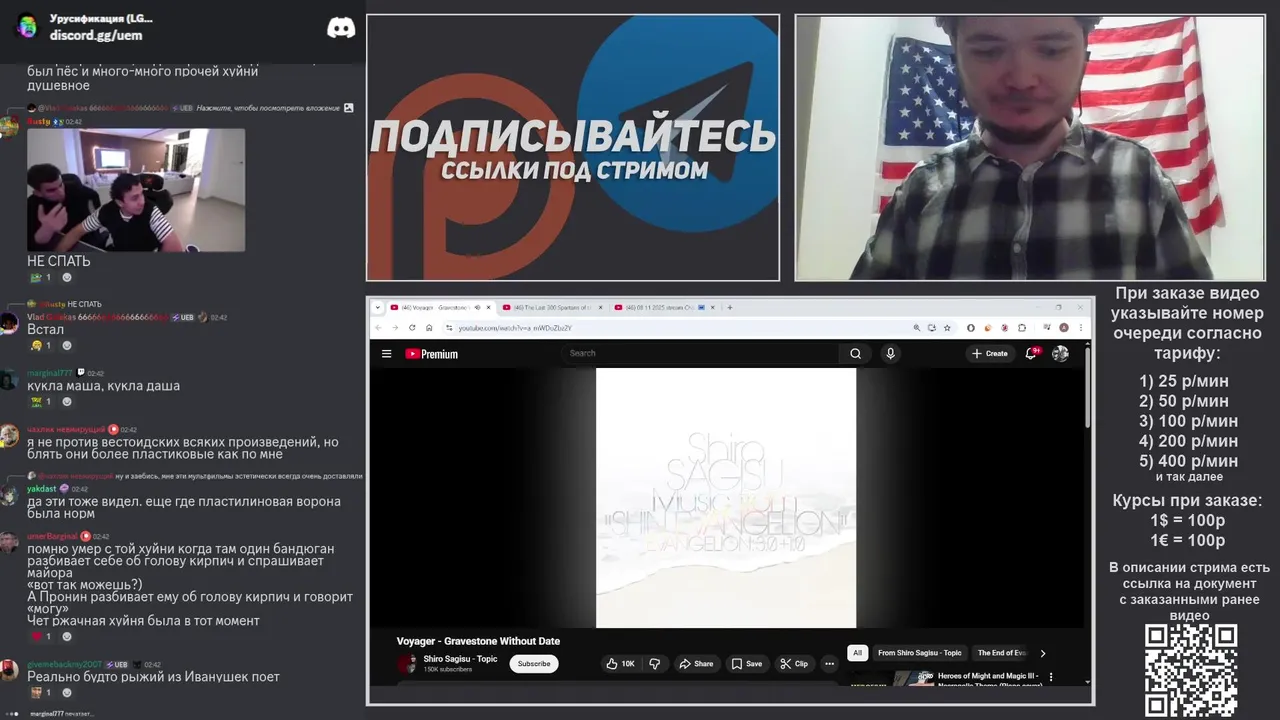This screenshot has width=1280, height=720.
Task: Like the video with 10K thumbs up
Action: pyautogui.click(x=619, y=663)
